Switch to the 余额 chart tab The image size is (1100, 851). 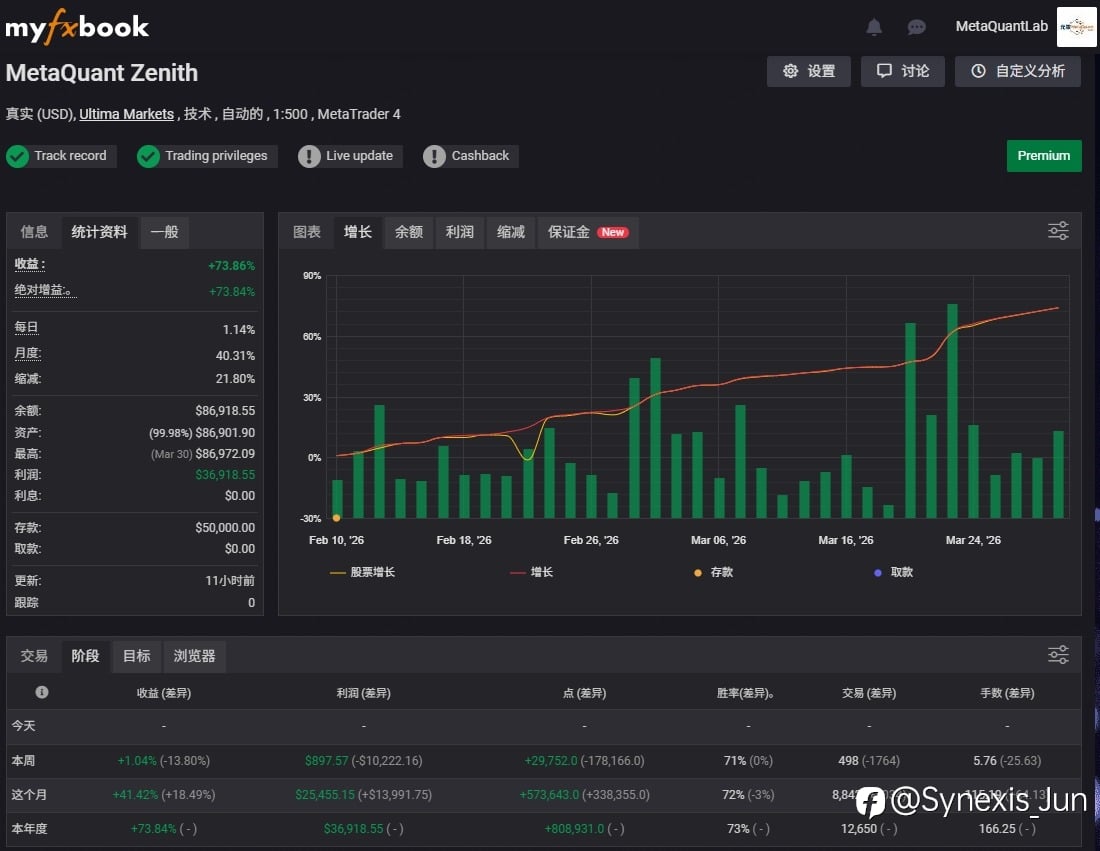point(409,232)
